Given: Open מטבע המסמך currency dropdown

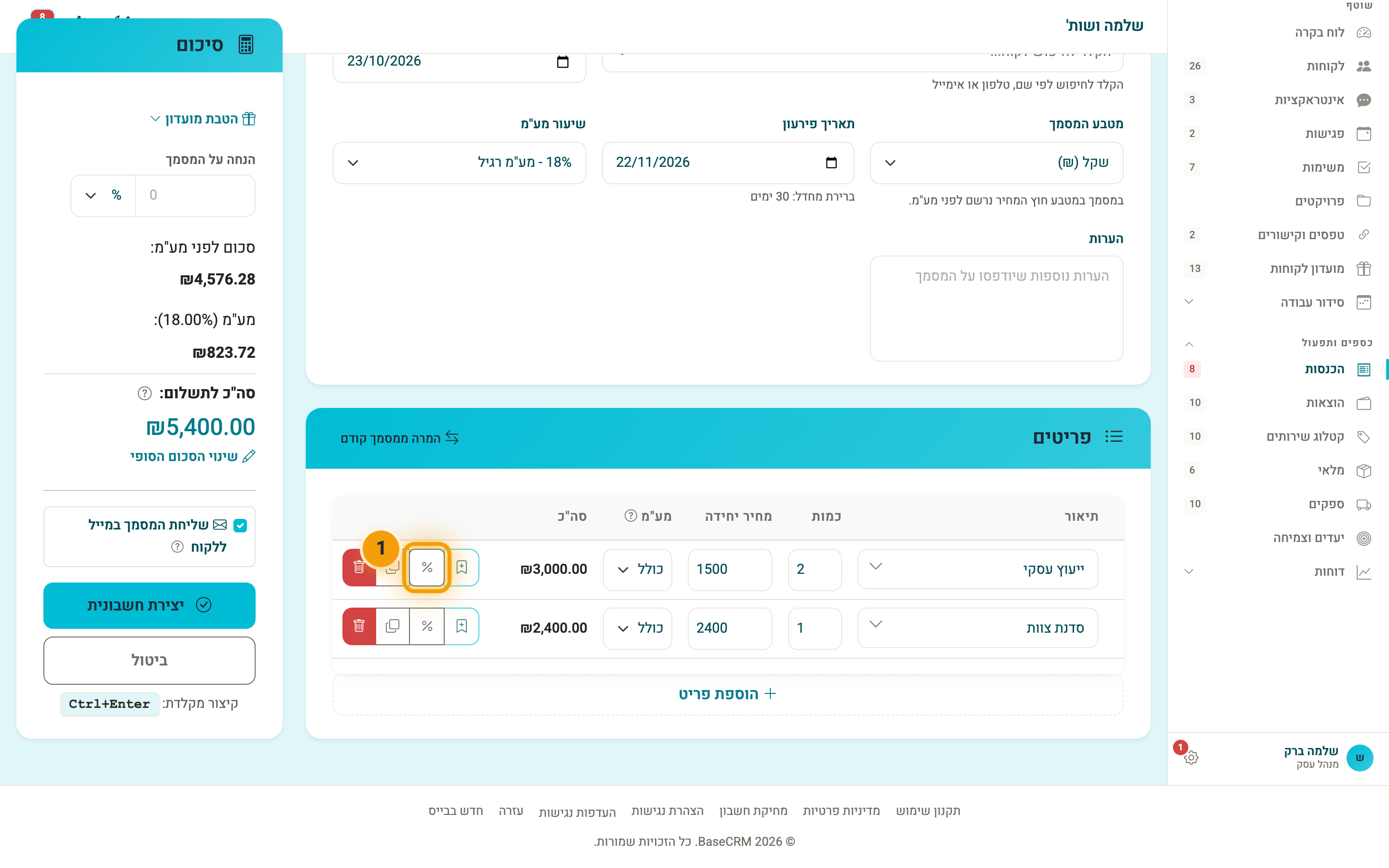Looking at the screenshot, I should (x=996, y=163).
